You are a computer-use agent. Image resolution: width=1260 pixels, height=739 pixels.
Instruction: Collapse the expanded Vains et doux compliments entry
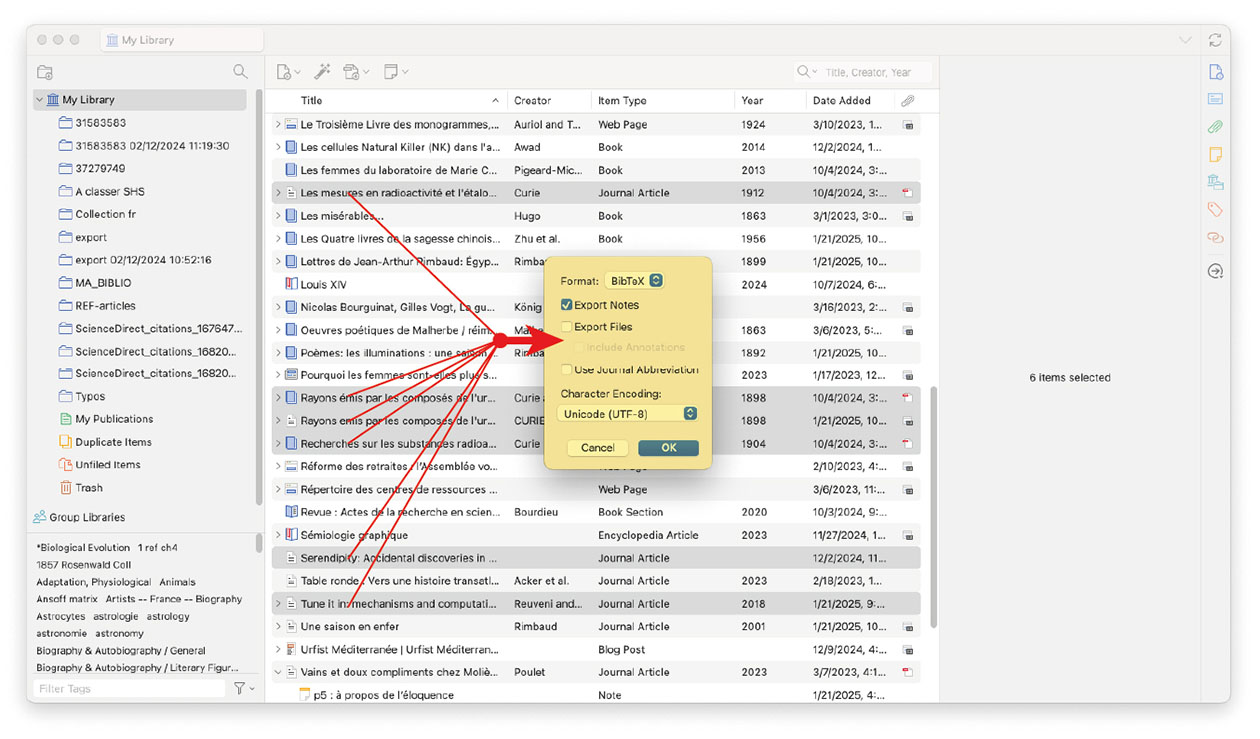click(x=277, y=671)
